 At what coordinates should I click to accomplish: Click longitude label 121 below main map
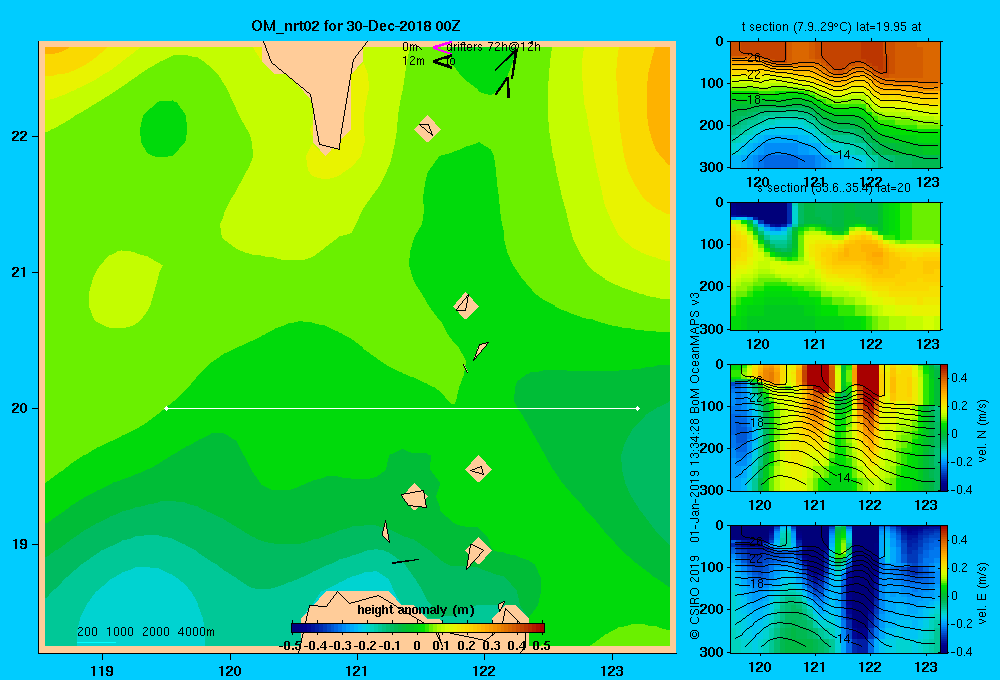357,670
